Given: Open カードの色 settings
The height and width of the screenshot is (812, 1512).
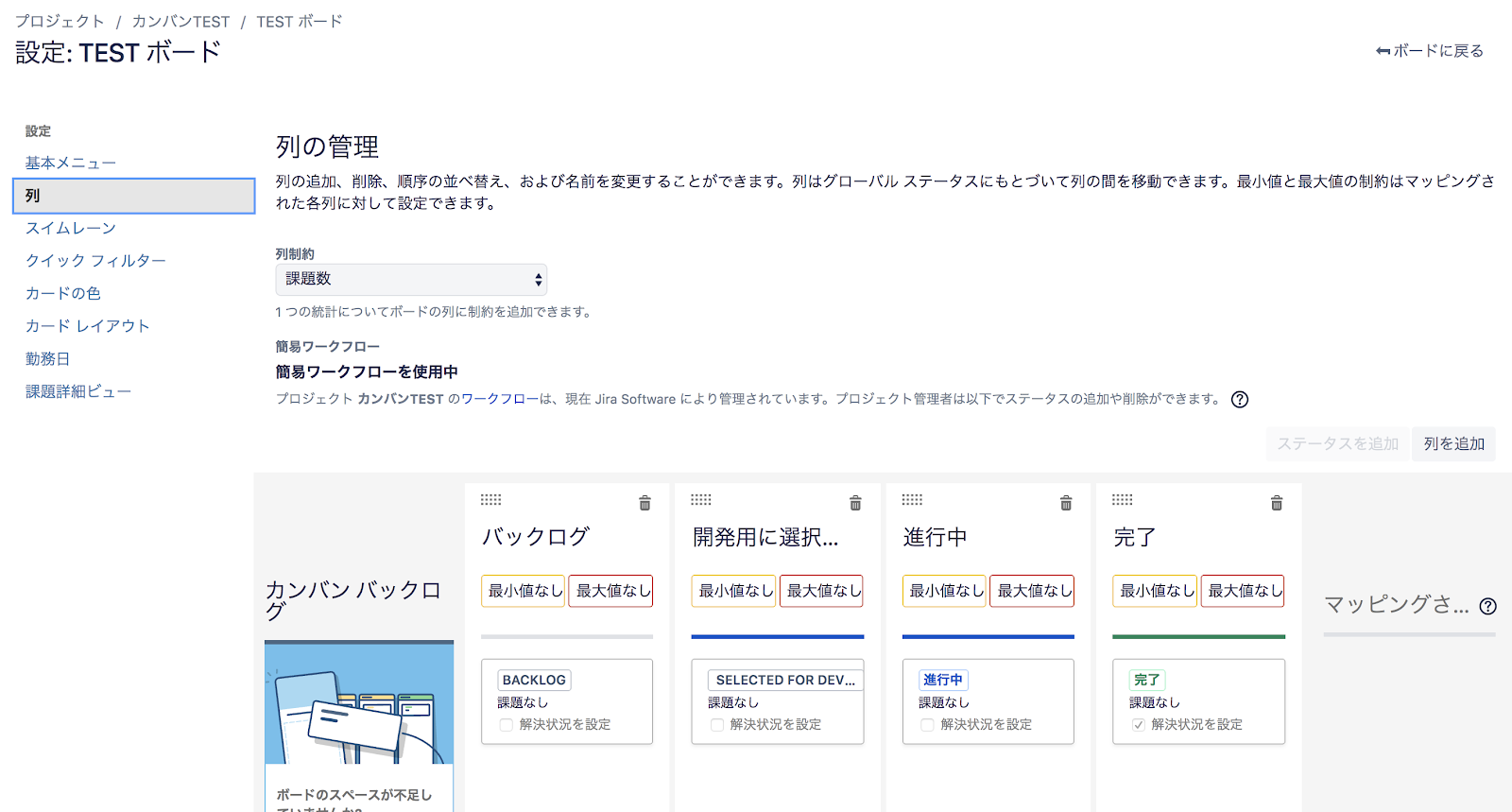Looking at the screenshot, I should point(63,294).
